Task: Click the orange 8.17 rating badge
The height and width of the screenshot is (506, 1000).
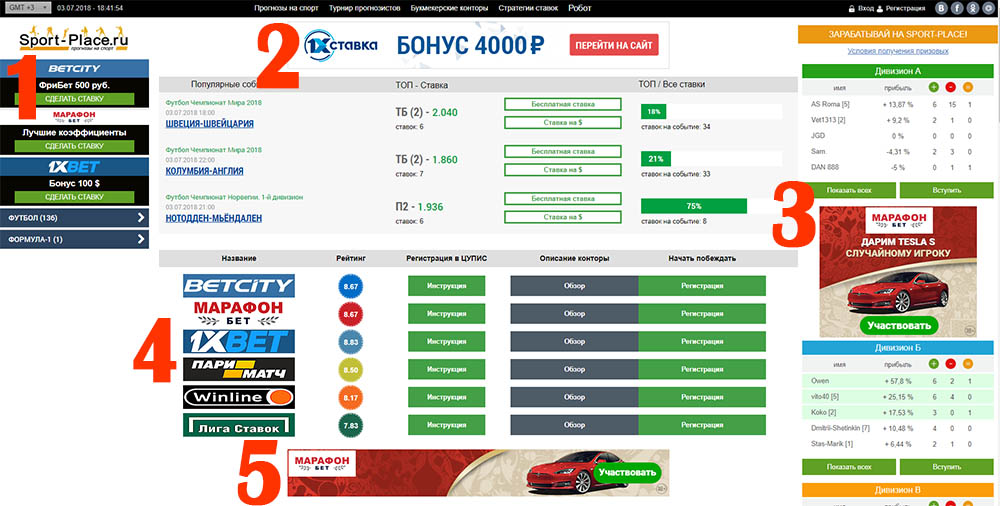Action: [350, 398]
